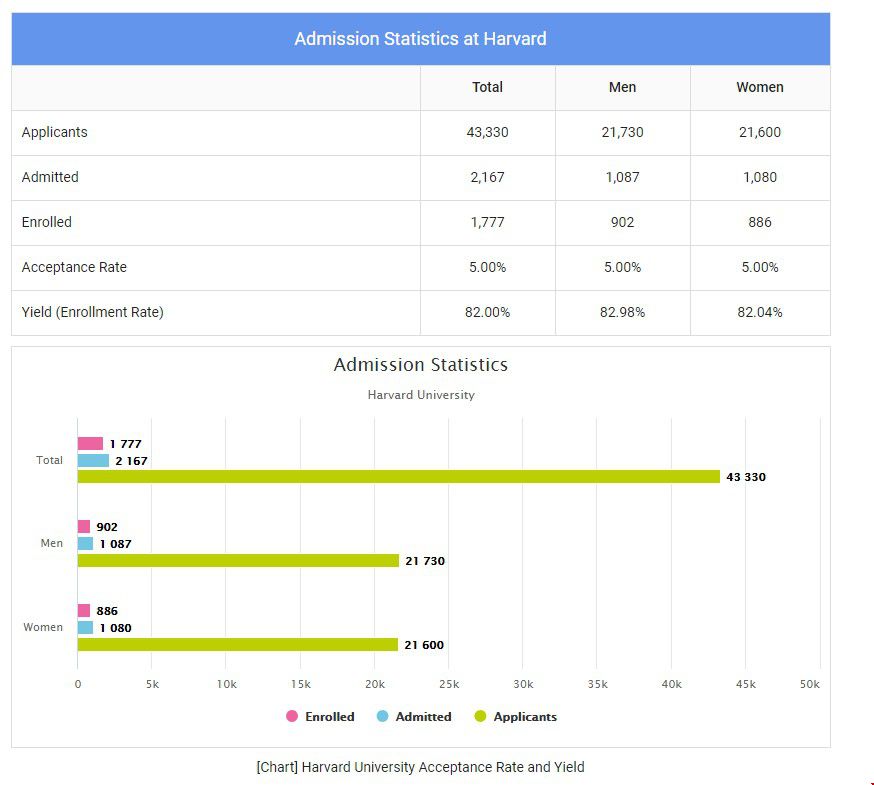Click the "43 330" data label in the chart
Screen dimensions: 874x785
746,477
